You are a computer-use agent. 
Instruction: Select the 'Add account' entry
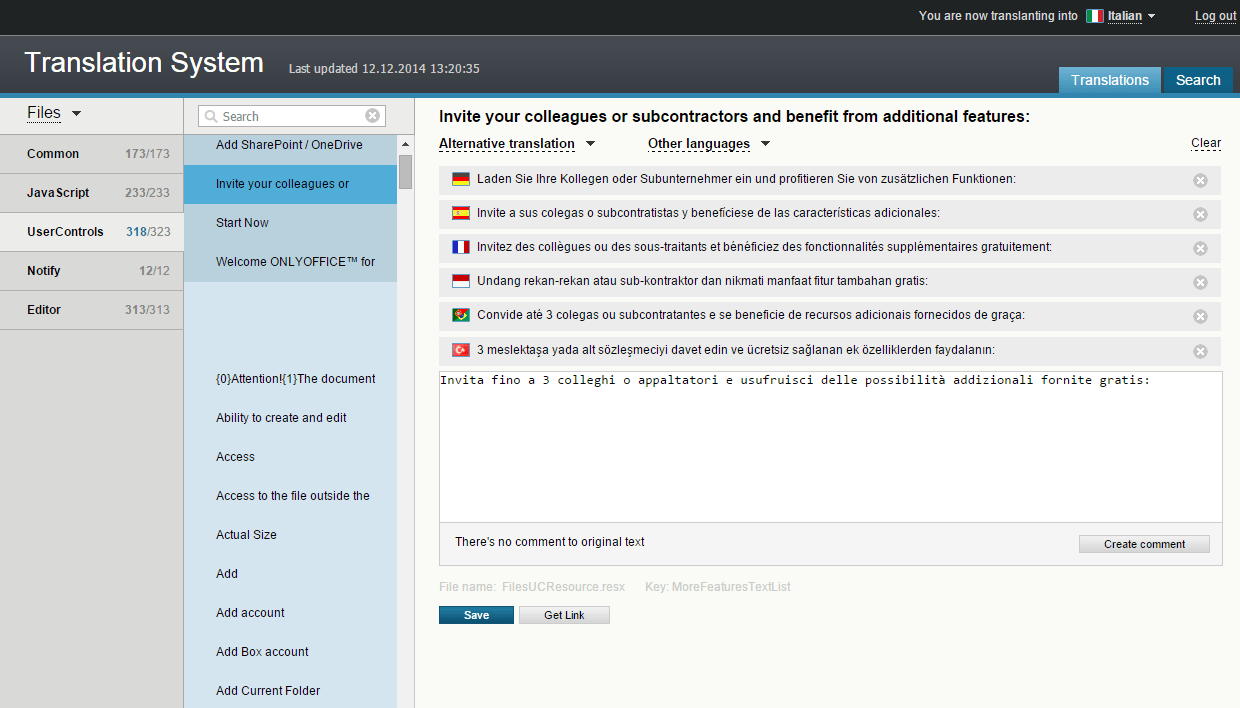tap(290, 613)
